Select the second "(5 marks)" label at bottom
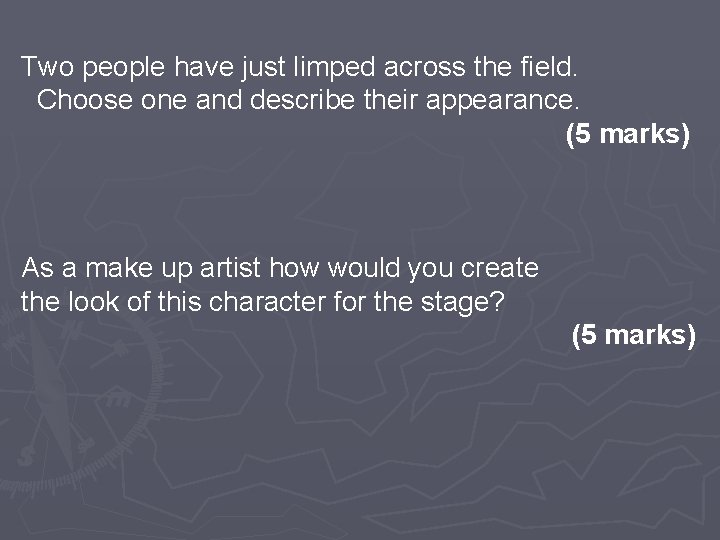Image resolution: width=720 pixels, height=540 pixels. coord(633,336)
